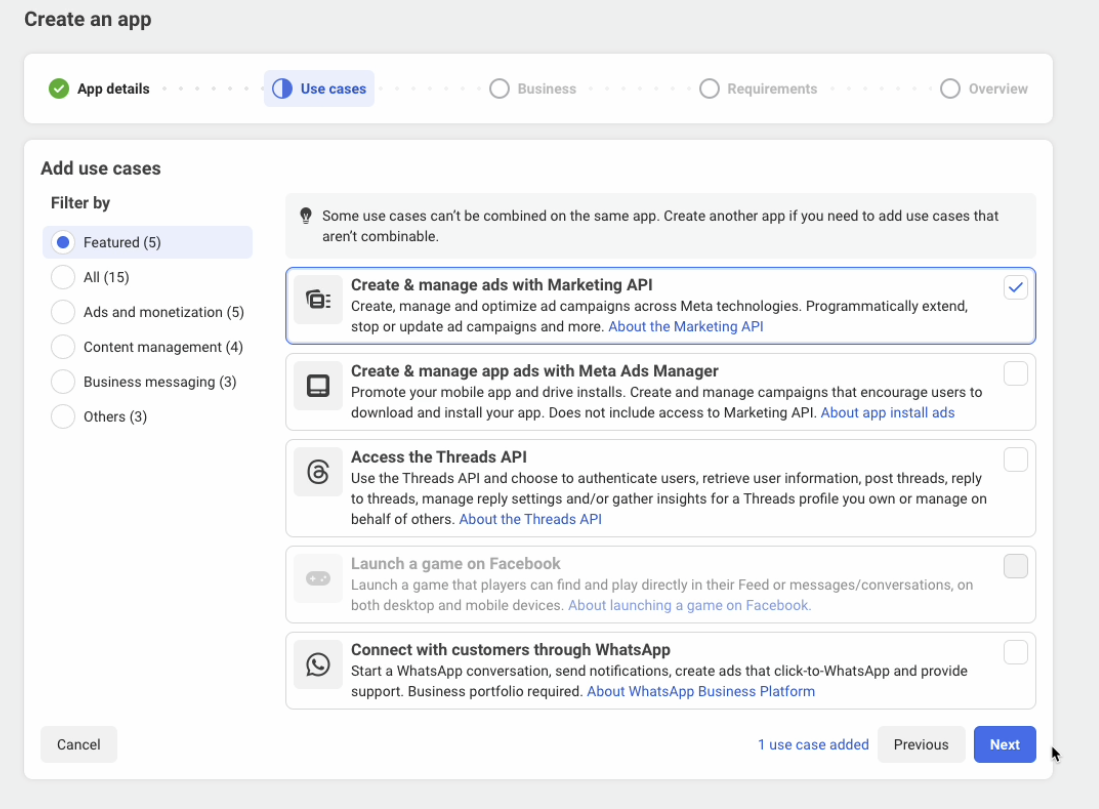The width and height of the screenshot is (1099, 809).
Task: Select the Ads and monetization (5) filter
Action: pos(147,312)
